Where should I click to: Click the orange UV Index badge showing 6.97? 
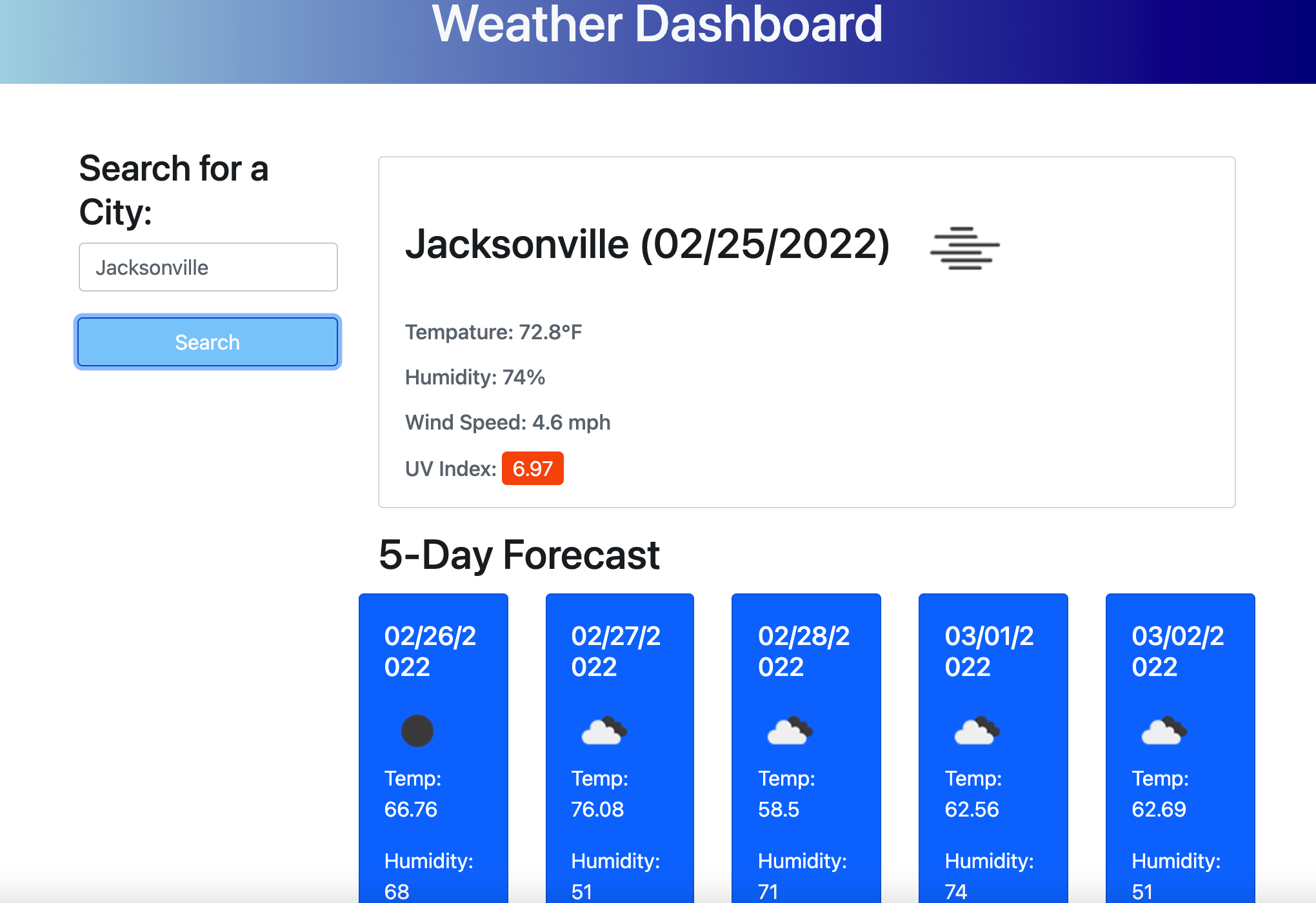click(532, 469)
